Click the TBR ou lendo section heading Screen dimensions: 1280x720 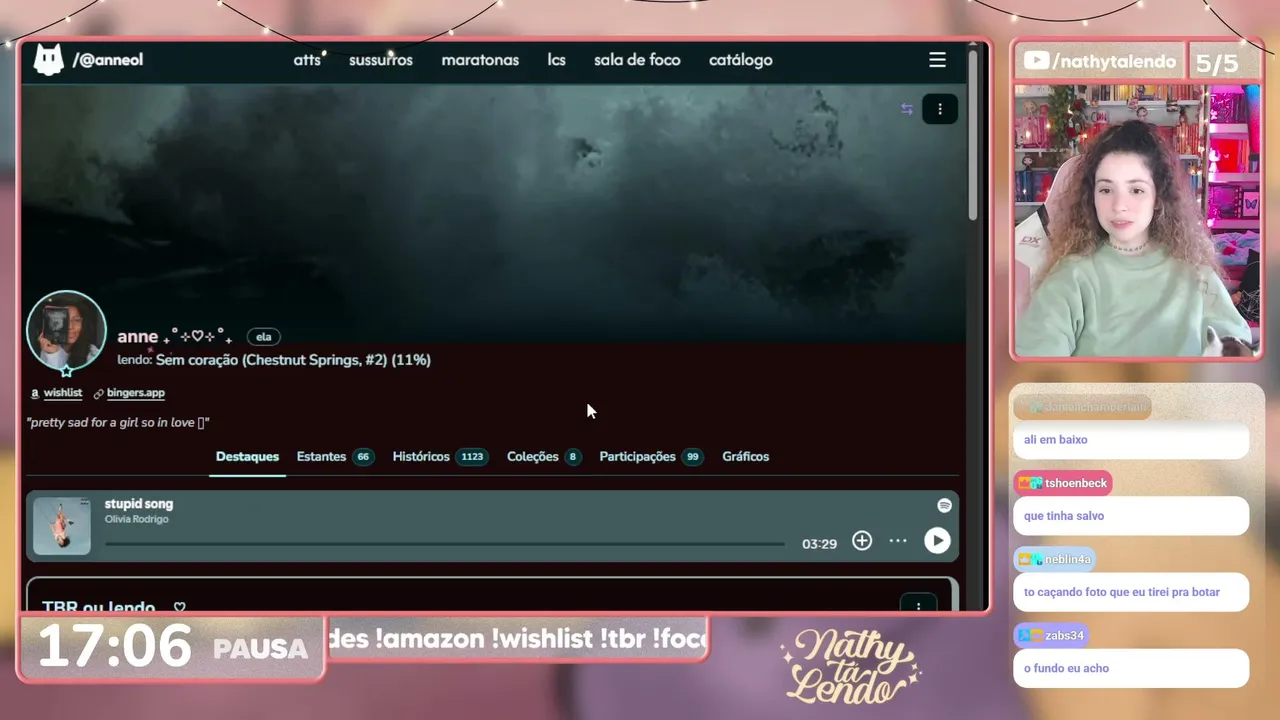click(99, 606)
